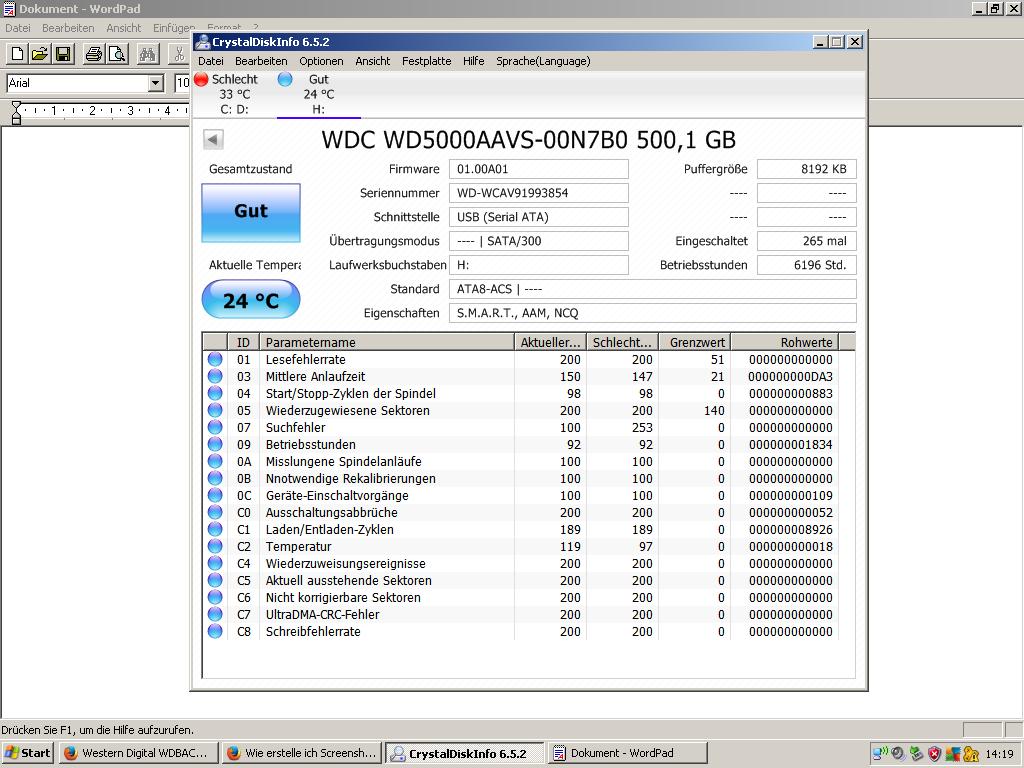This screenshot has width=1024, height=768.
Task: Click red security shield tray icon
Action: 935,753
